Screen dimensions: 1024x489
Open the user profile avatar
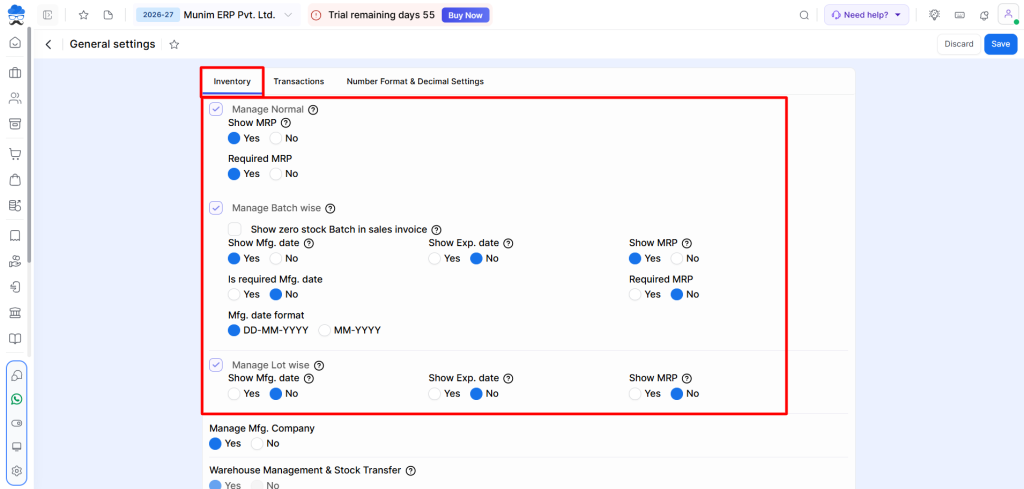click(1008, 14)
